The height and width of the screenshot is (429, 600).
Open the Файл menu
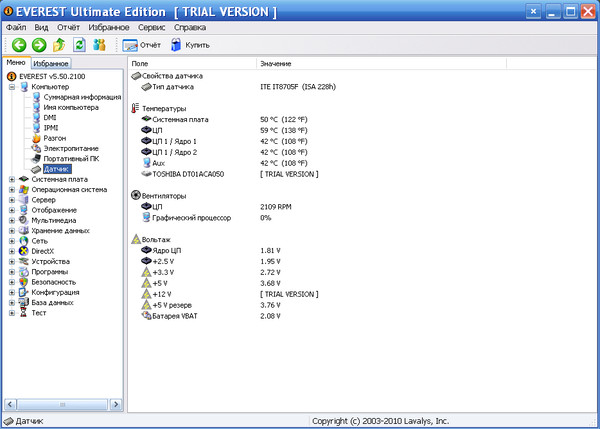click(16, 28)
